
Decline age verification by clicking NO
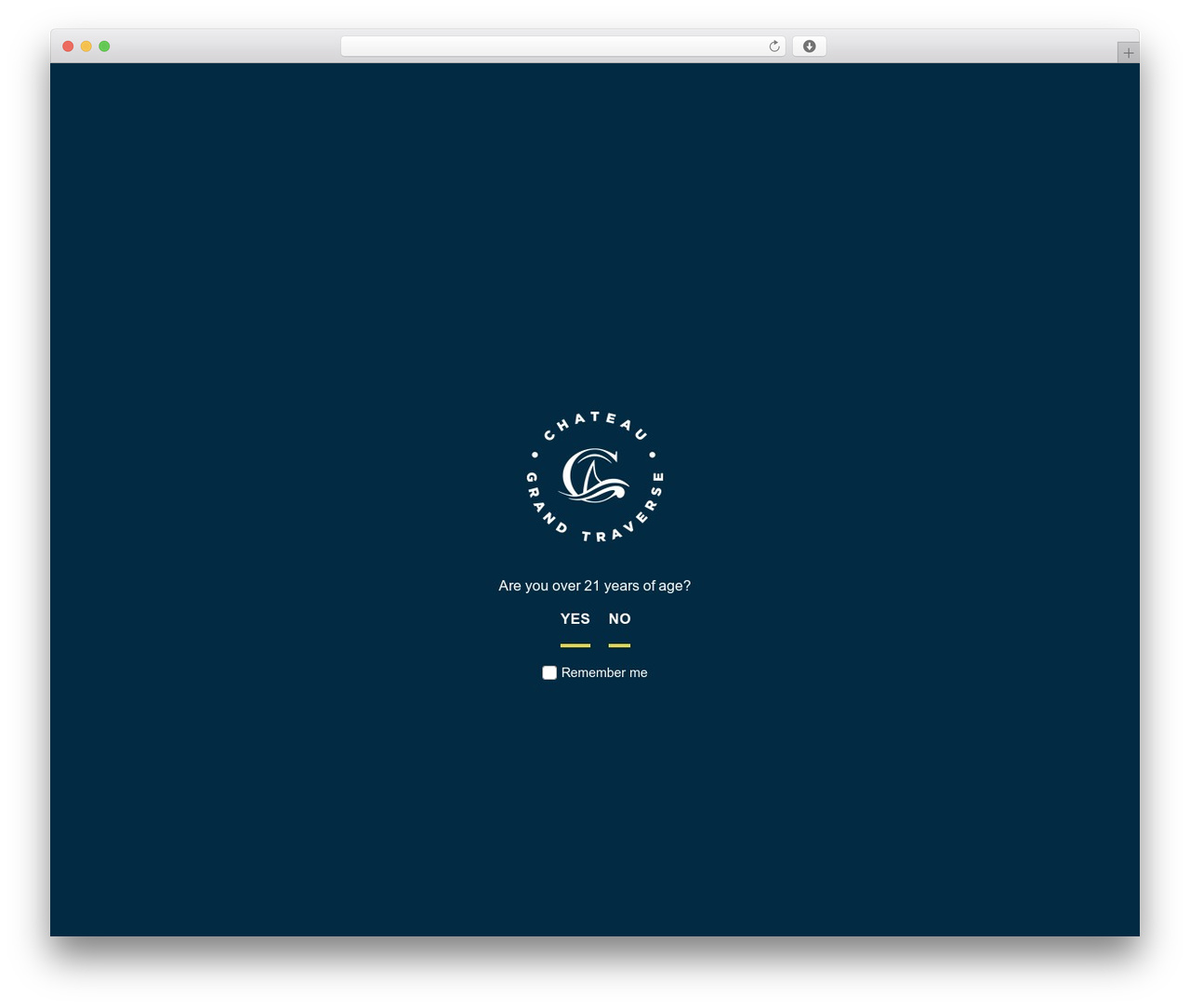coord(620,619)
